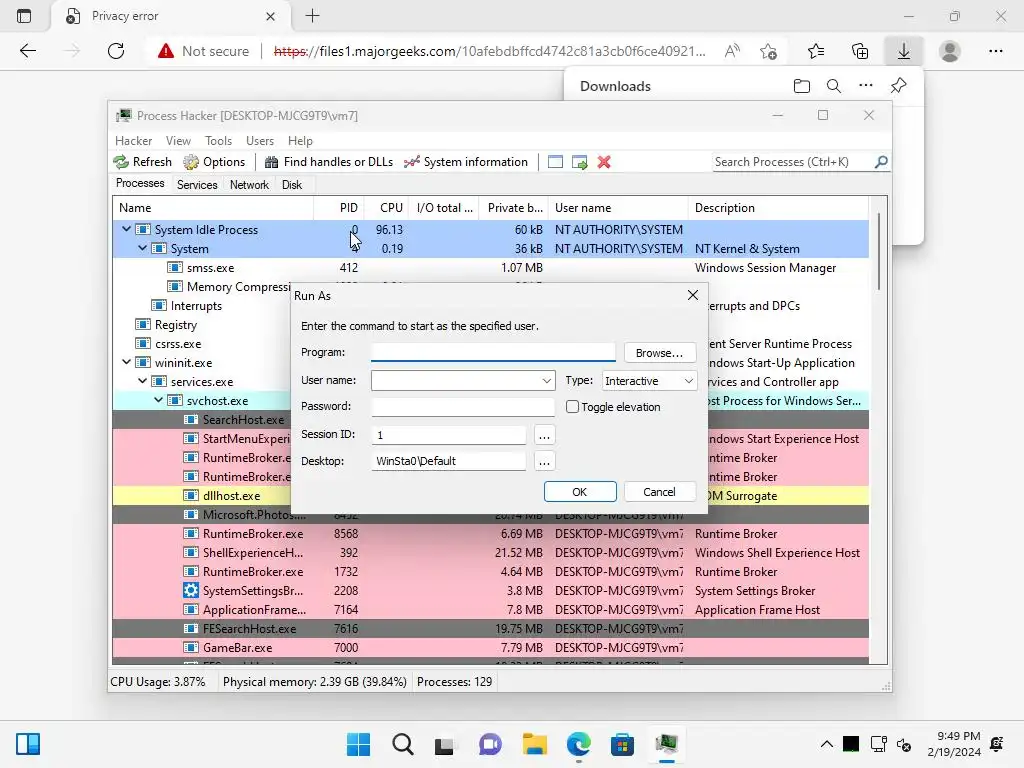
Task: Click the Read aloud icon in address bar
Action: 732,51
